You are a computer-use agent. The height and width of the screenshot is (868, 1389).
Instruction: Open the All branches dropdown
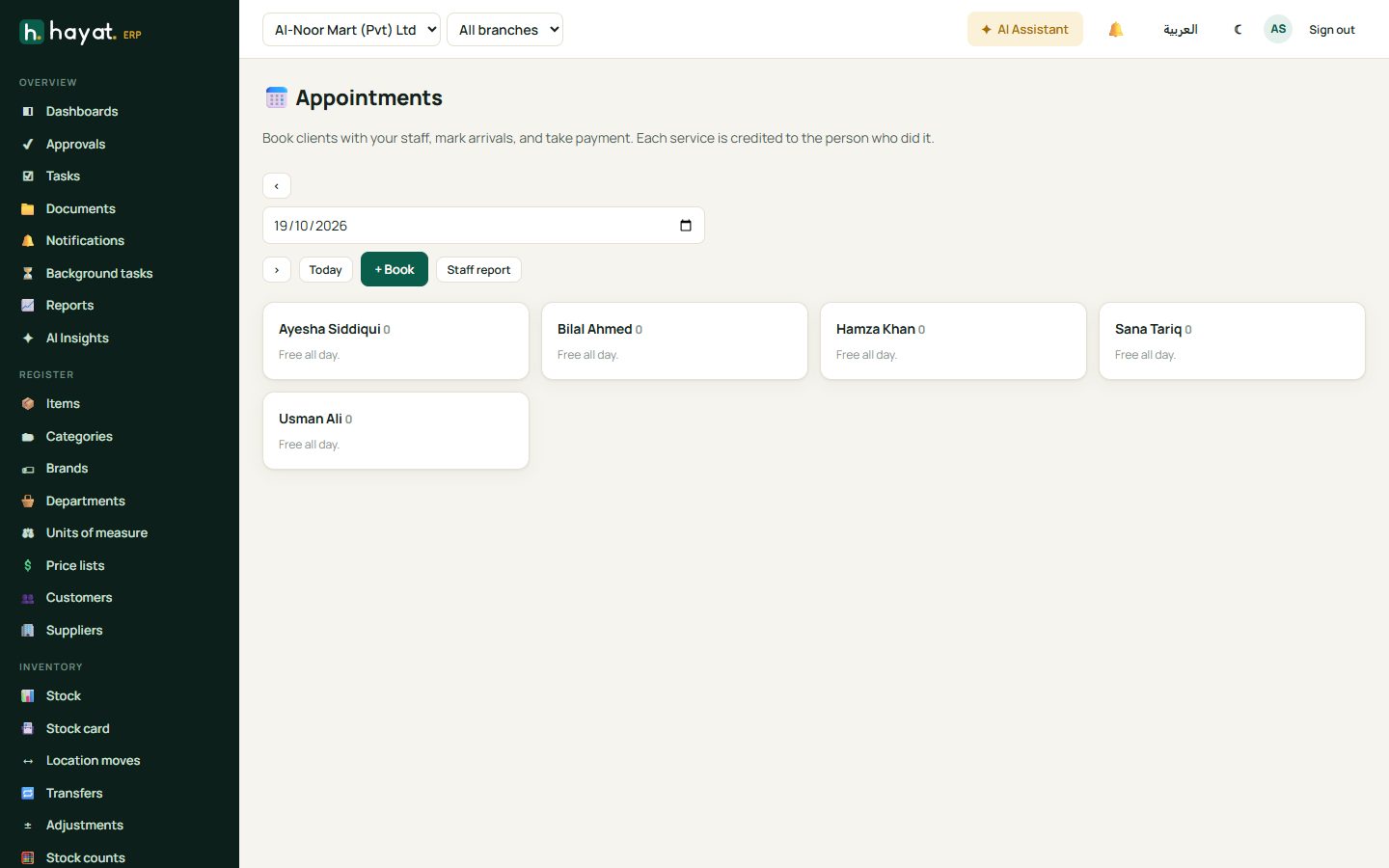[504, 29]
